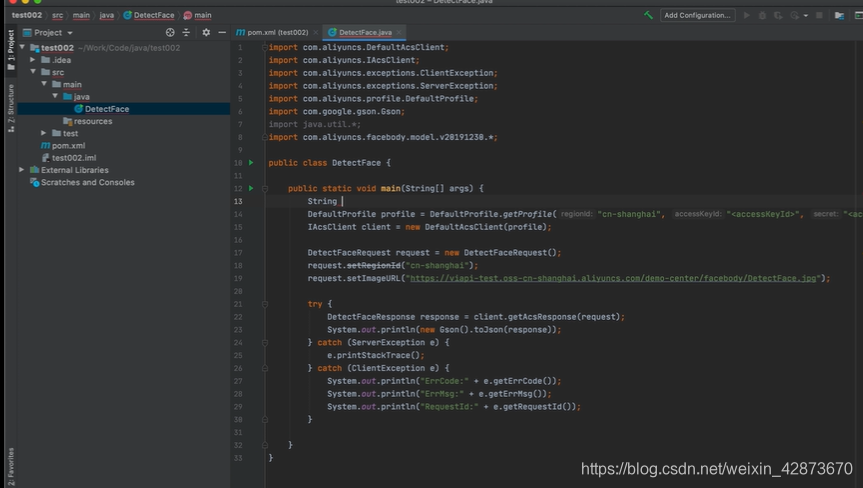The height and width of the screenshot is (488, 863).
Task: Click the terminal-style icon at toolbar far right
Action: tap(858, 15)
